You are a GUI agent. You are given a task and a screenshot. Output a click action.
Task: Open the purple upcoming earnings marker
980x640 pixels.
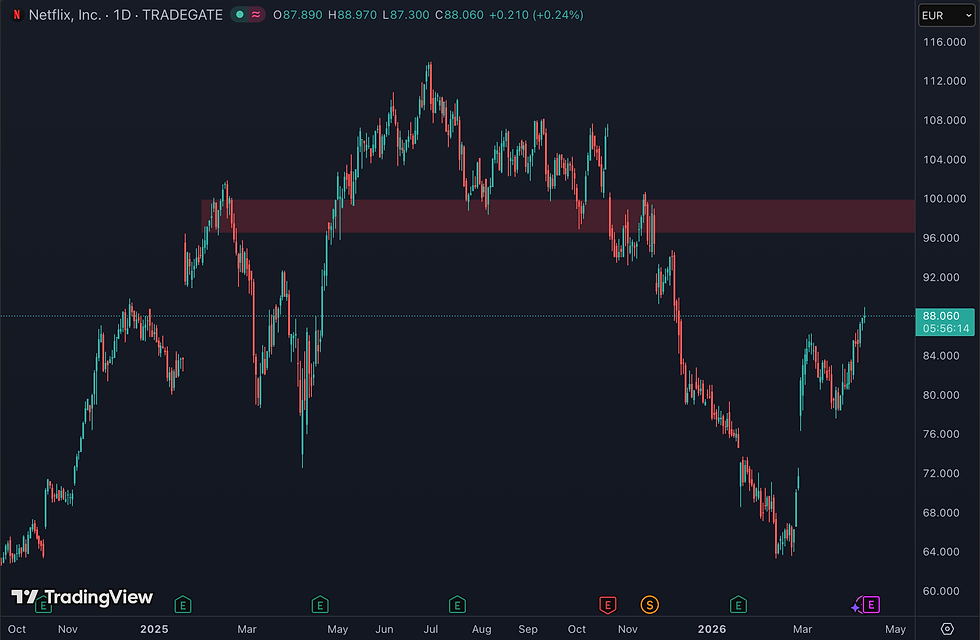coord(871,604)
